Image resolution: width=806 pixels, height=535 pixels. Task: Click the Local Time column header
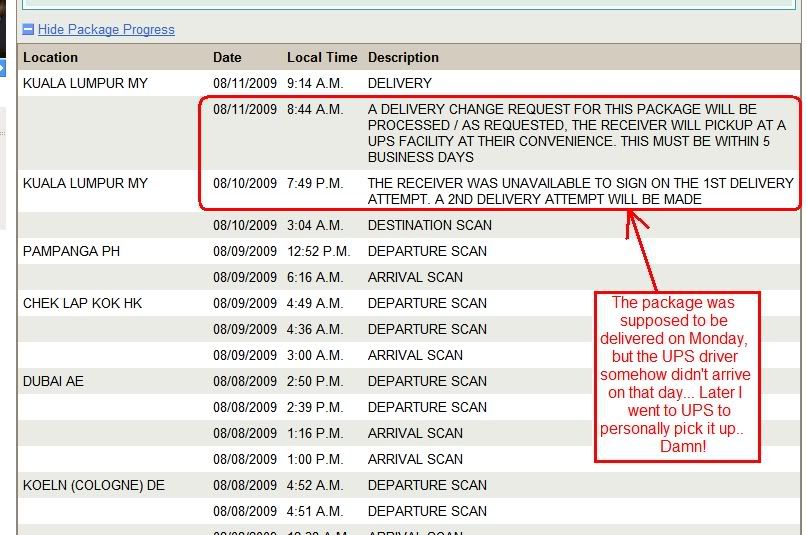(x=320, y=58)
